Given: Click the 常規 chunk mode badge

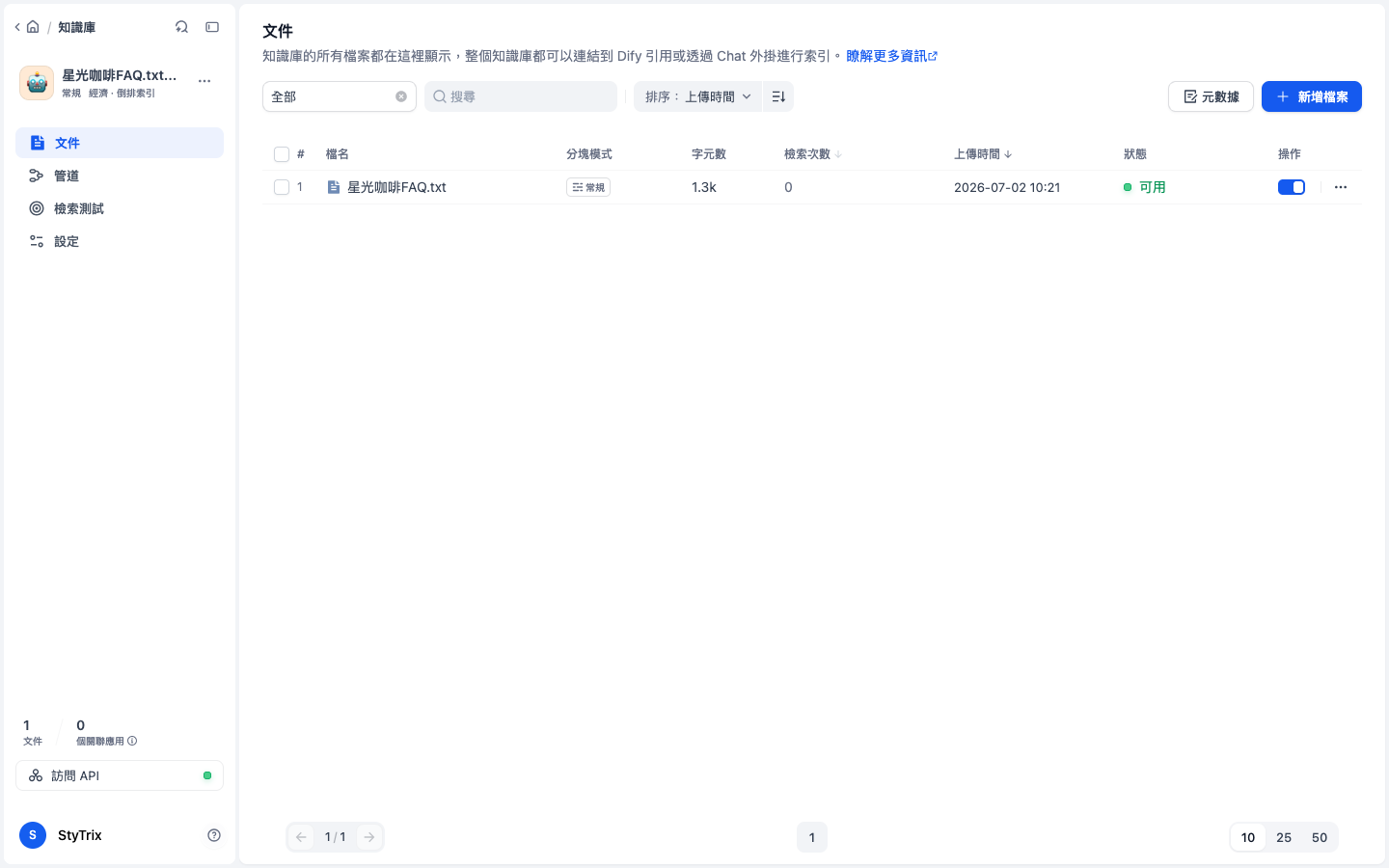Looking at the screenshot, I should tap(588, 187).
